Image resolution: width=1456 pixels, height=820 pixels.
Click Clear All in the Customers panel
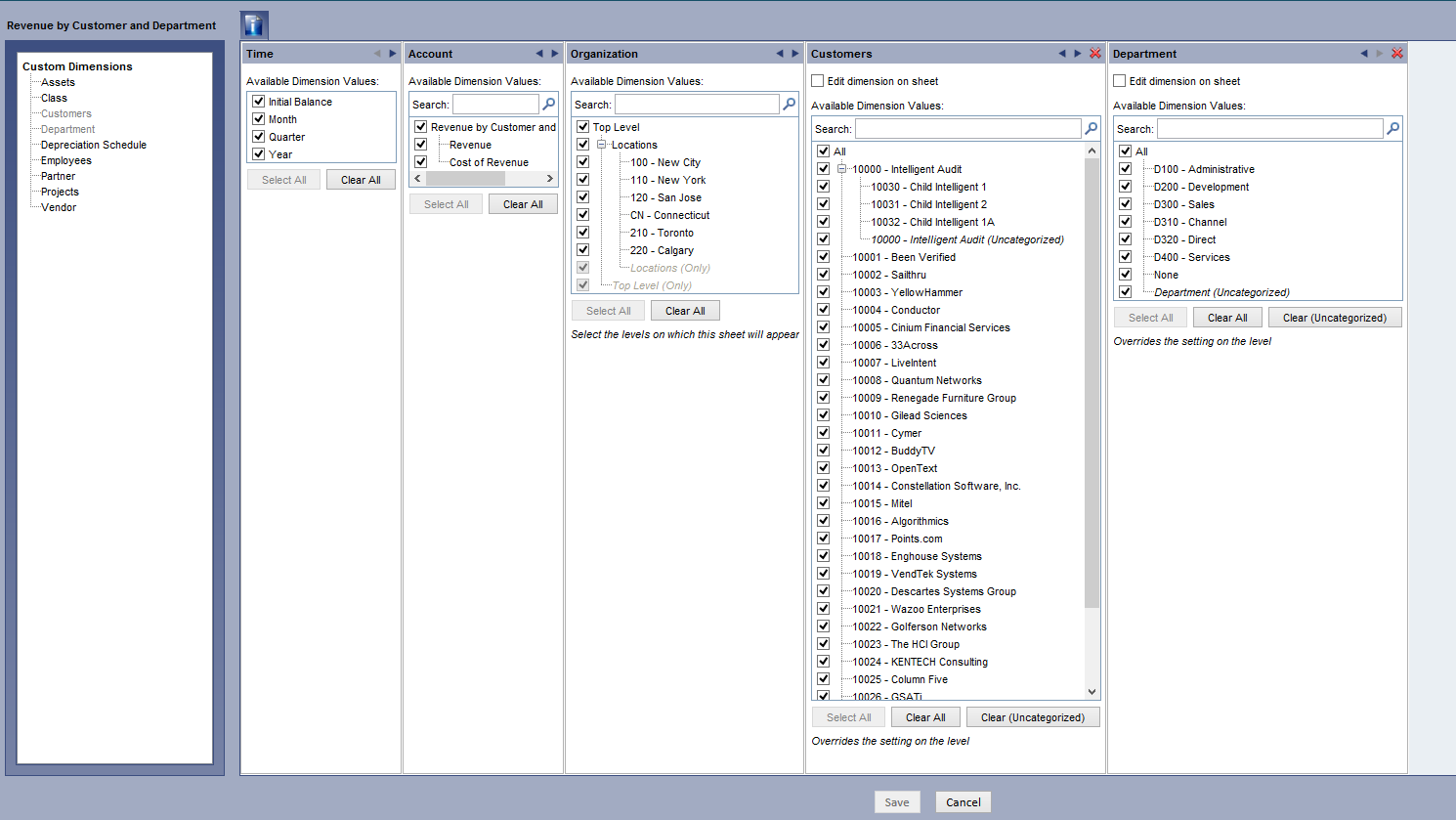pos(925,717)
